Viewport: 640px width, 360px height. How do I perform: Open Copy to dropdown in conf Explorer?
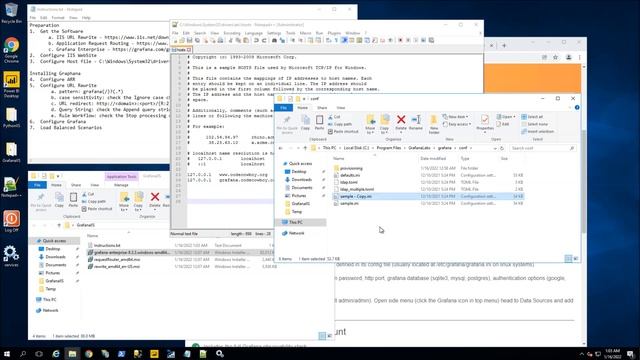click(x=384, y=124)
